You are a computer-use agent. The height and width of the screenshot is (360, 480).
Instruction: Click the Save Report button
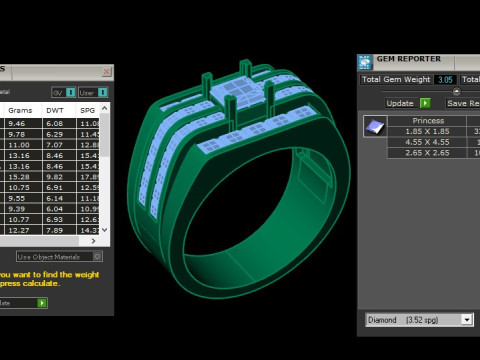[463, 103]
